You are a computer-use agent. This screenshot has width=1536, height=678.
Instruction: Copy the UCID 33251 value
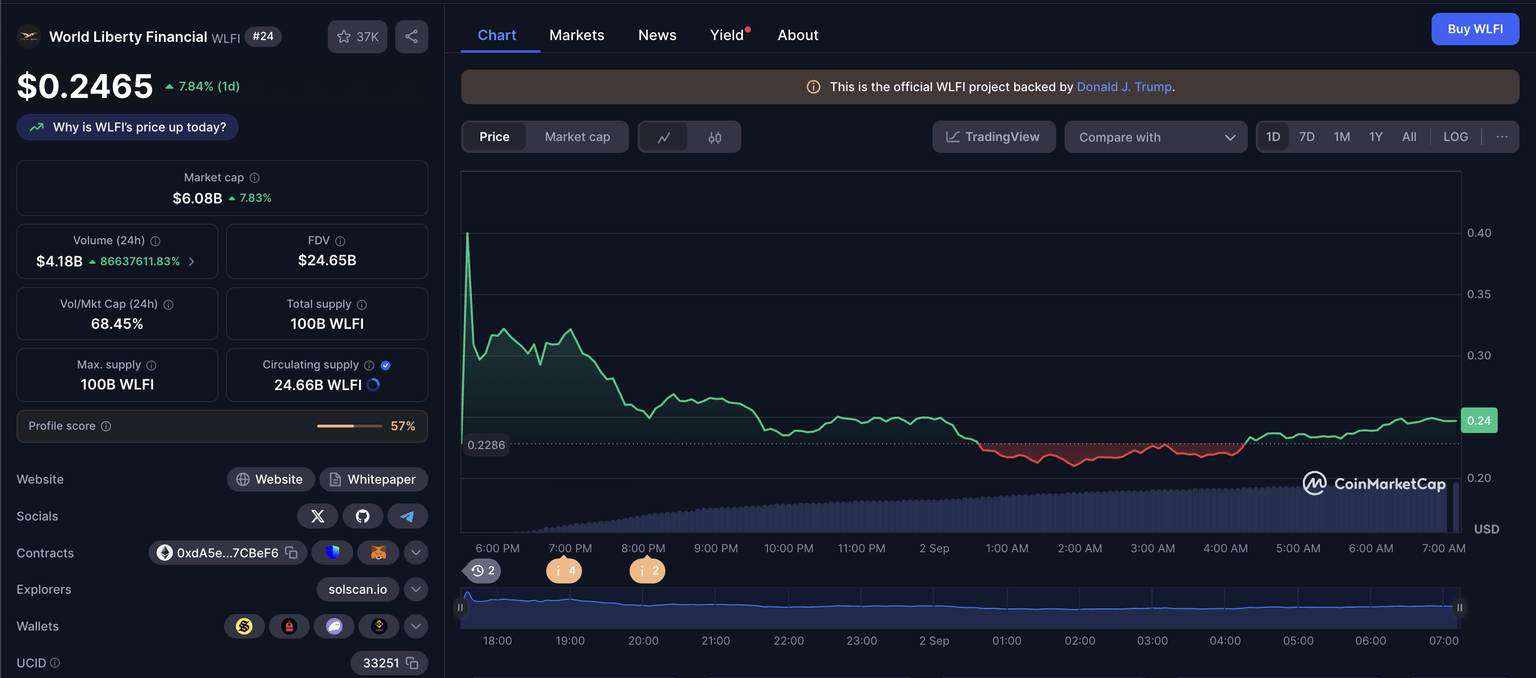(411, 663)
